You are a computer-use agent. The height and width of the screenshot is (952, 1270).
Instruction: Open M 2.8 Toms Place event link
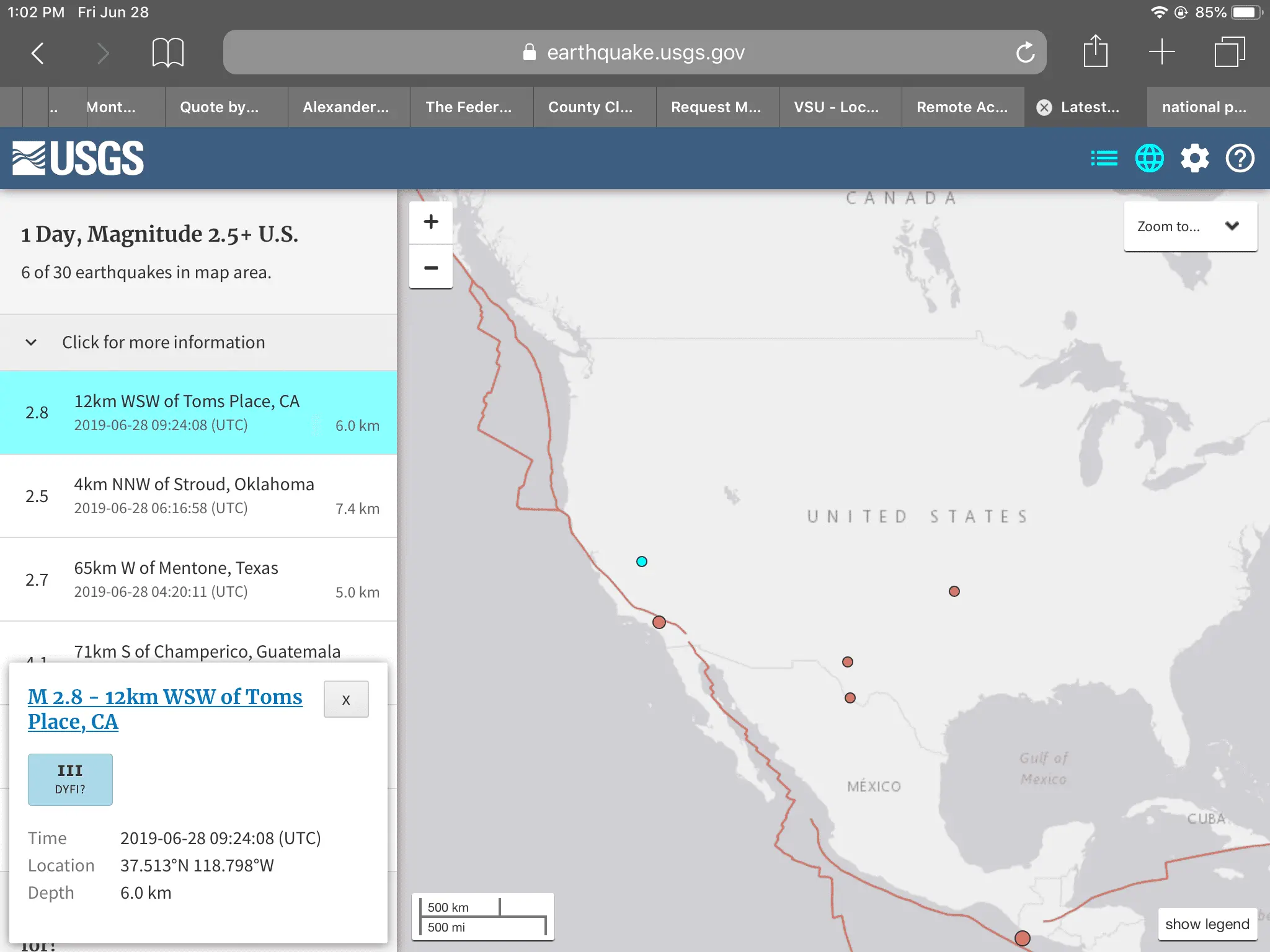165,708
